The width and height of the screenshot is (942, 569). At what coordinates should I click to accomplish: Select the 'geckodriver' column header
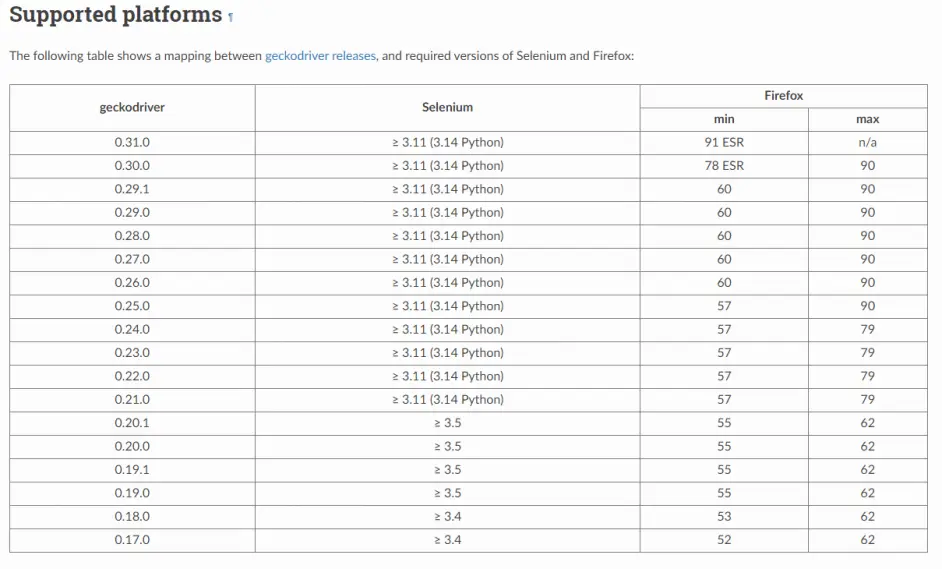tap(132, 108)
